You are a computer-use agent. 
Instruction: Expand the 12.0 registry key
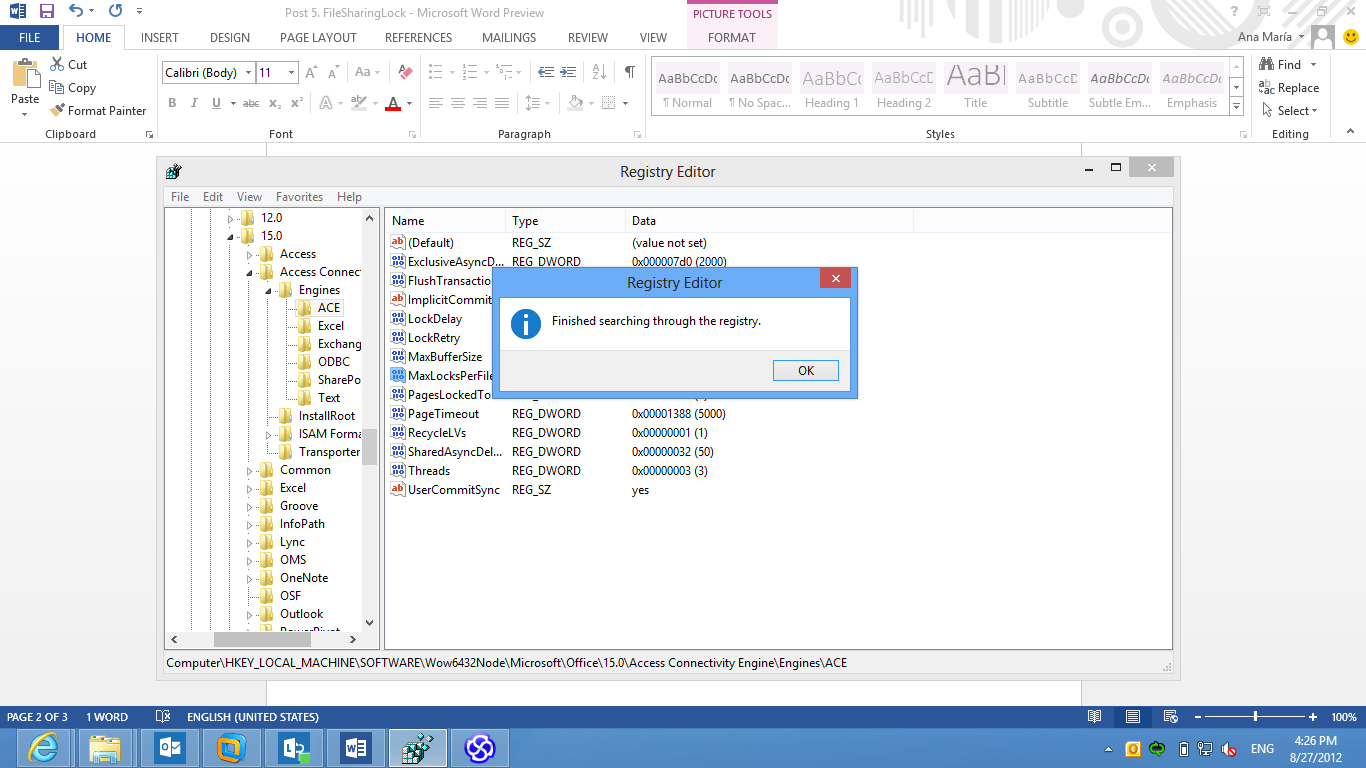click(230, 218)
